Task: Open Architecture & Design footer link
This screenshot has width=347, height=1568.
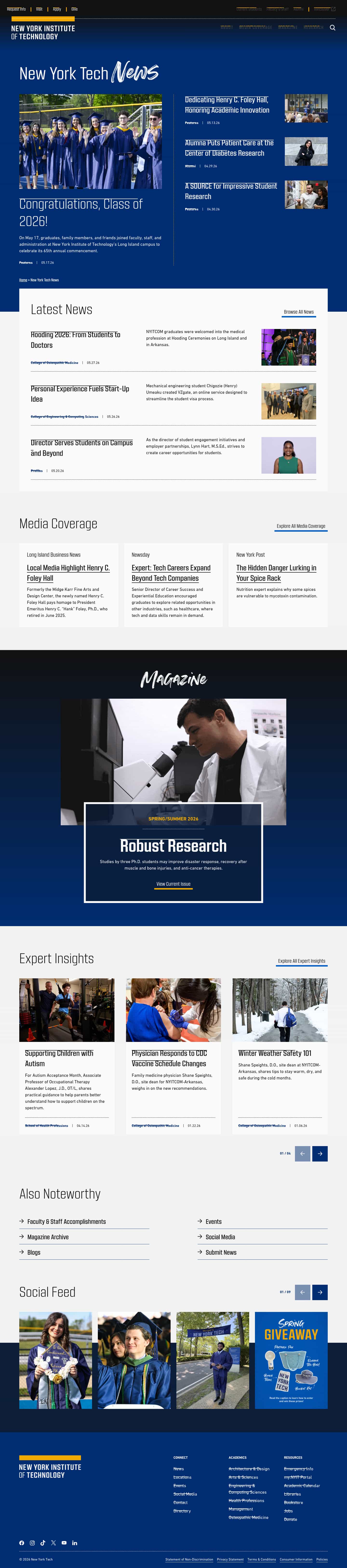Action: (x=249, y=1469)
